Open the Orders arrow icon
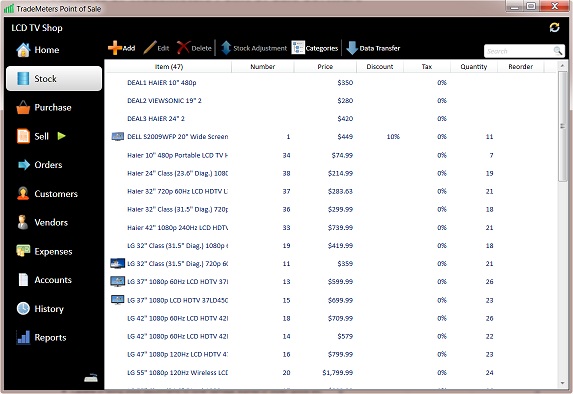 [x=24, y=165]
